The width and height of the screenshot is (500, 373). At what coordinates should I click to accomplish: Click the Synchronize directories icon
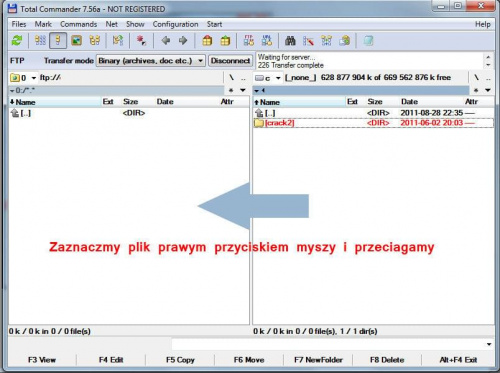[326, 41]
